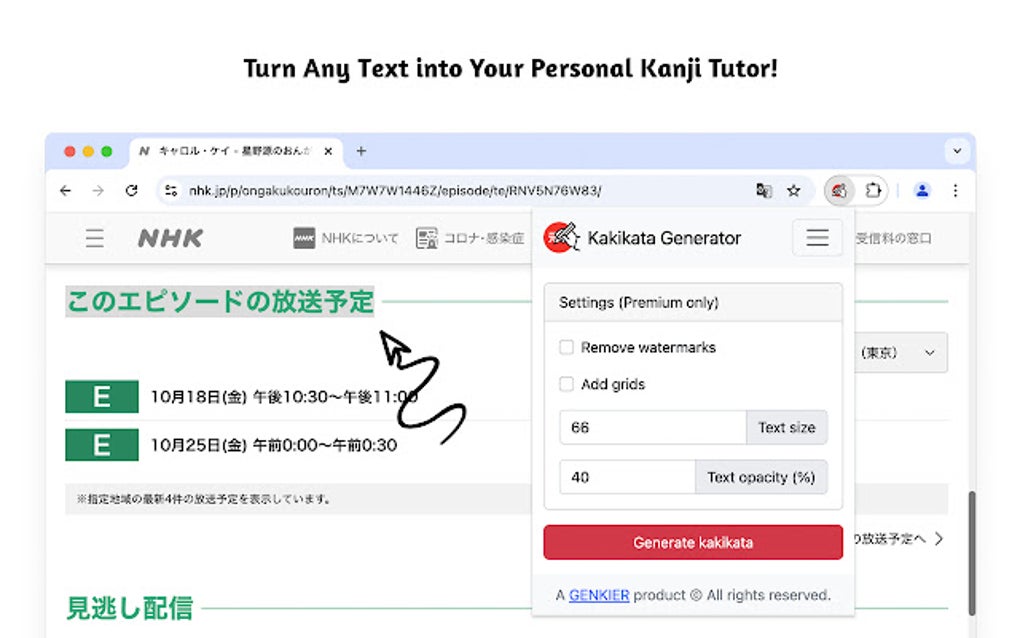1020x638 pixels.
Task: Open the Kakikata Generator hamburger menu
Action: point(817,238)
